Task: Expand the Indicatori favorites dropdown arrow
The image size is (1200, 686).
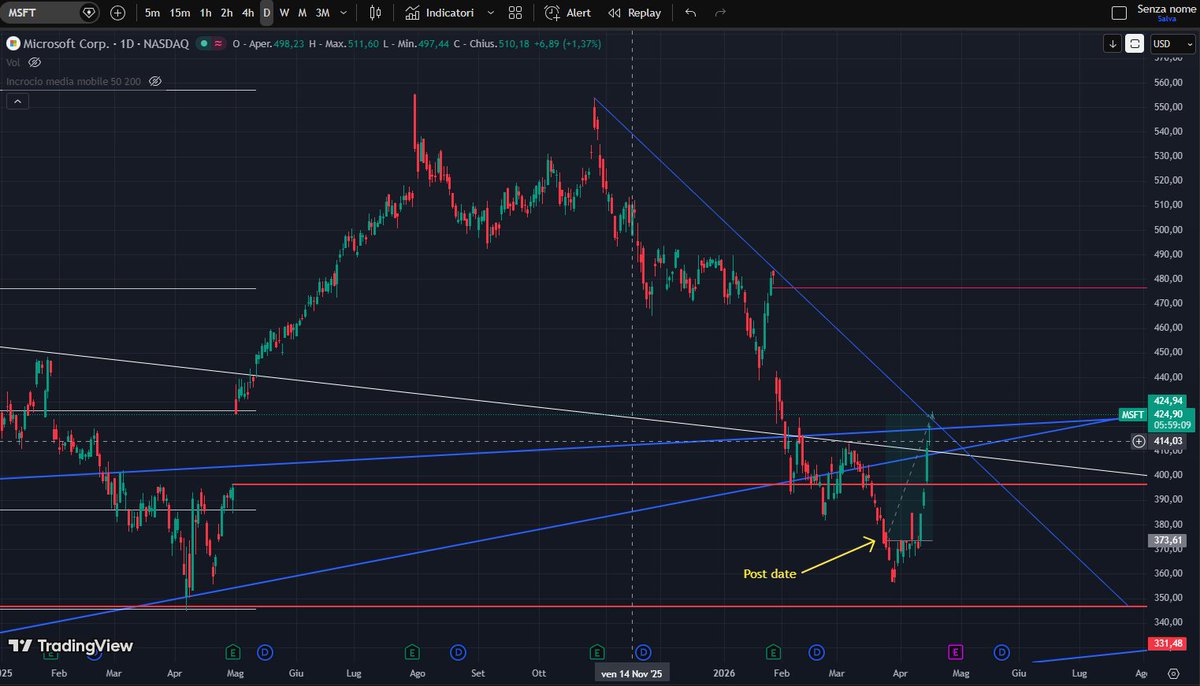Action: [x=490, y=13]
